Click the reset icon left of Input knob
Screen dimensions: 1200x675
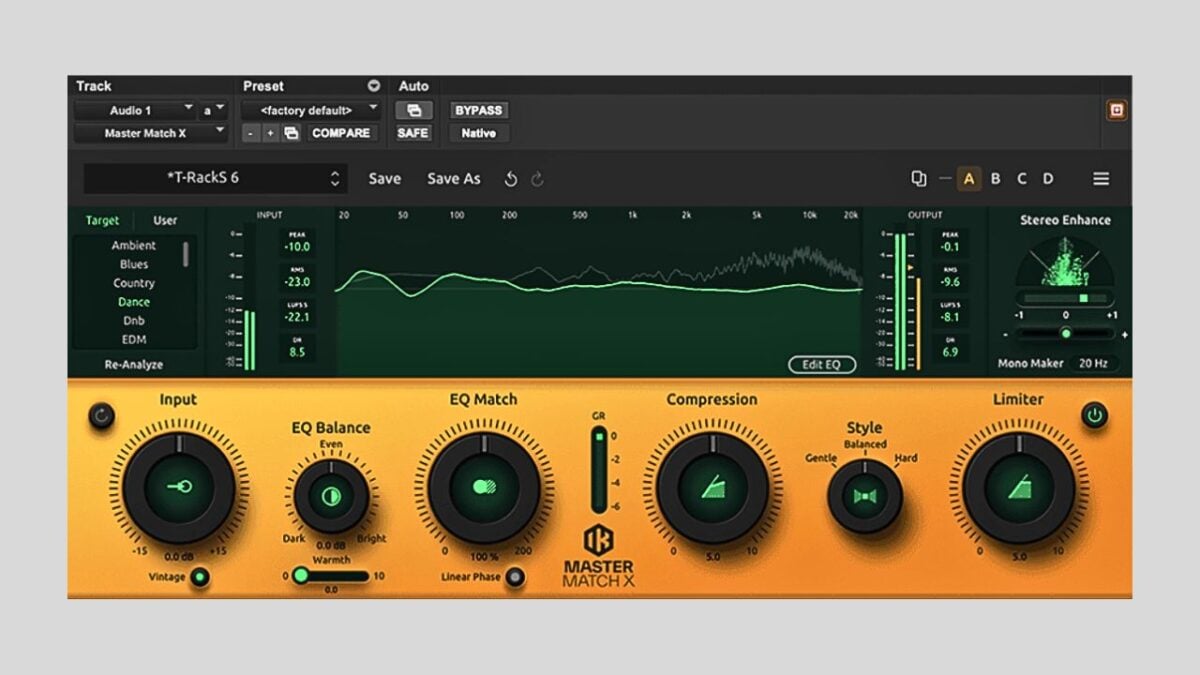tap(100, 416)
